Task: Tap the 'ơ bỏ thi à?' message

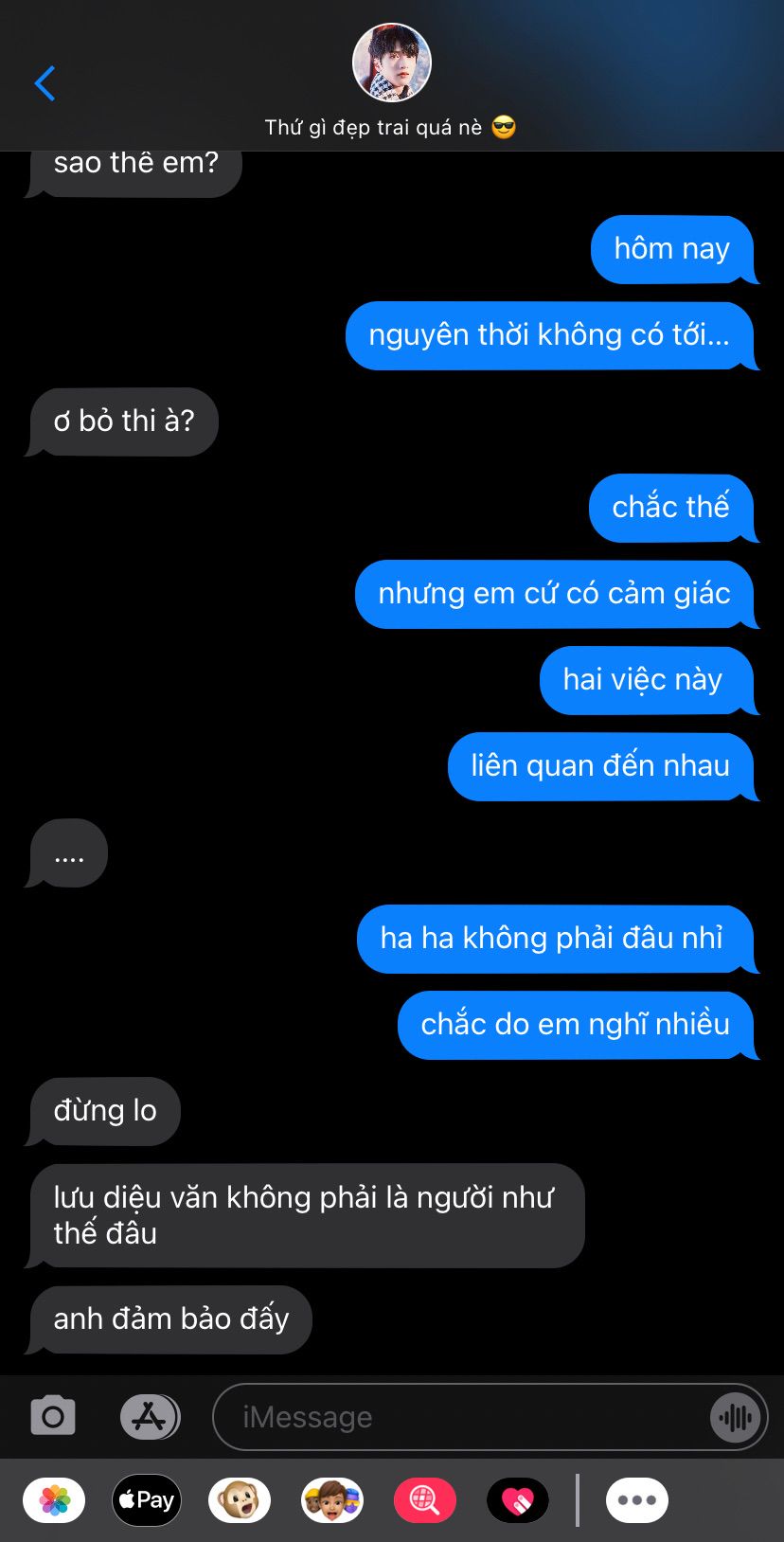Action: [123, 421]
